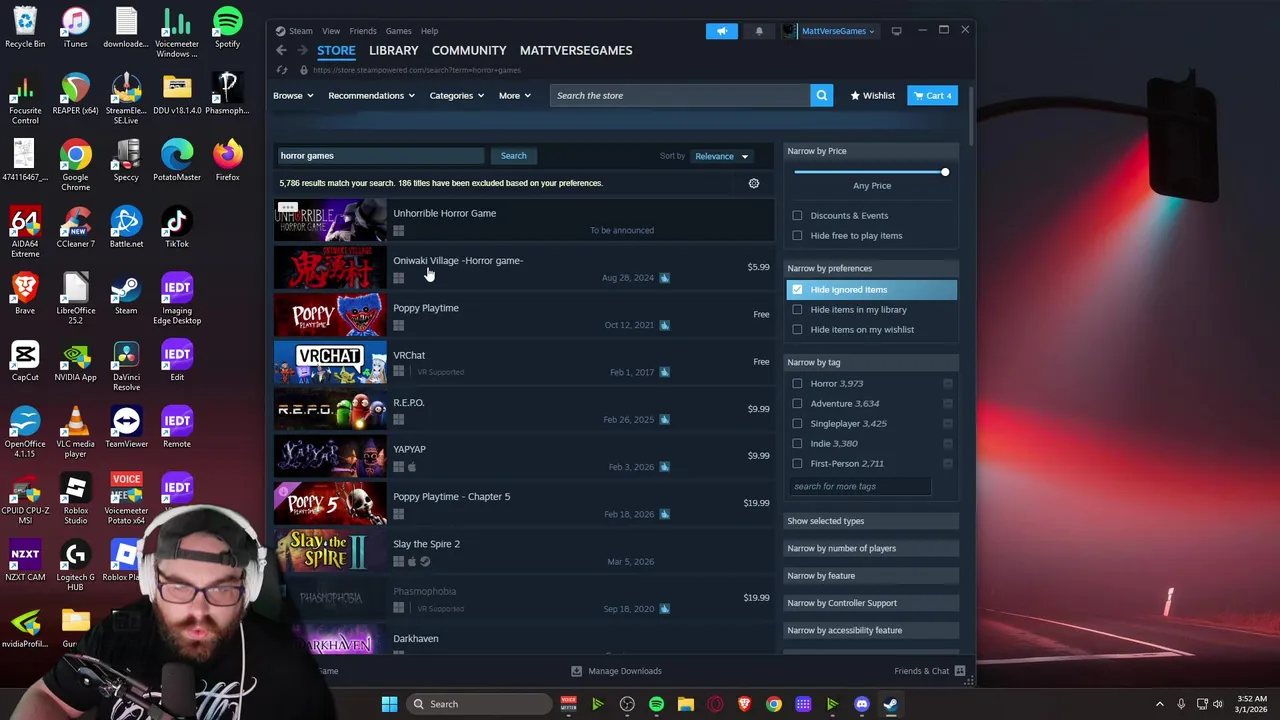1280x720 pixels.
Task: Uncheck Hide ignored items
Action: pos(797,289)
